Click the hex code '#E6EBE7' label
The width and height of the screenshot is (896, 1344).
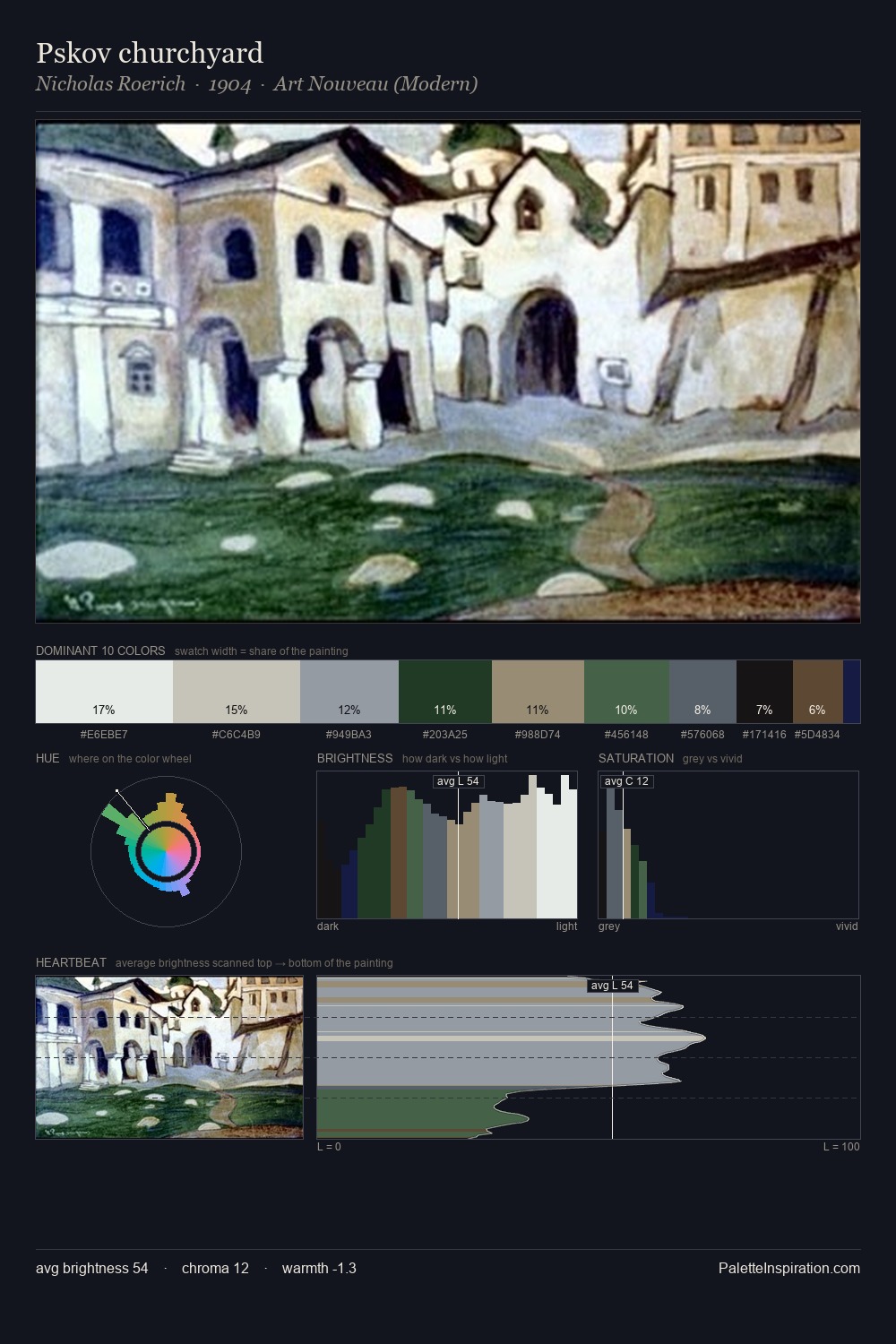(104, 735)
